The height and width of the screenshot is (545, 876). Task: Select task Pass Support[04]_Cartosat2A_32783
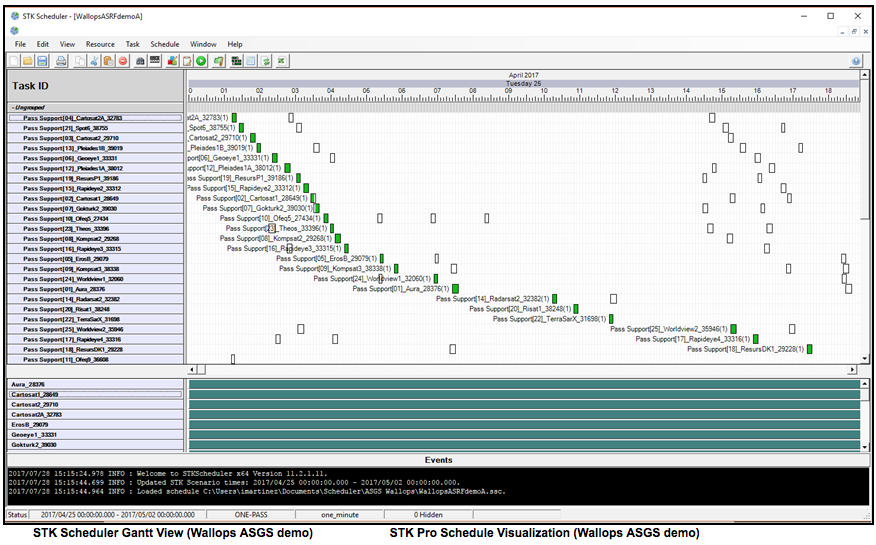click(96, 118)
